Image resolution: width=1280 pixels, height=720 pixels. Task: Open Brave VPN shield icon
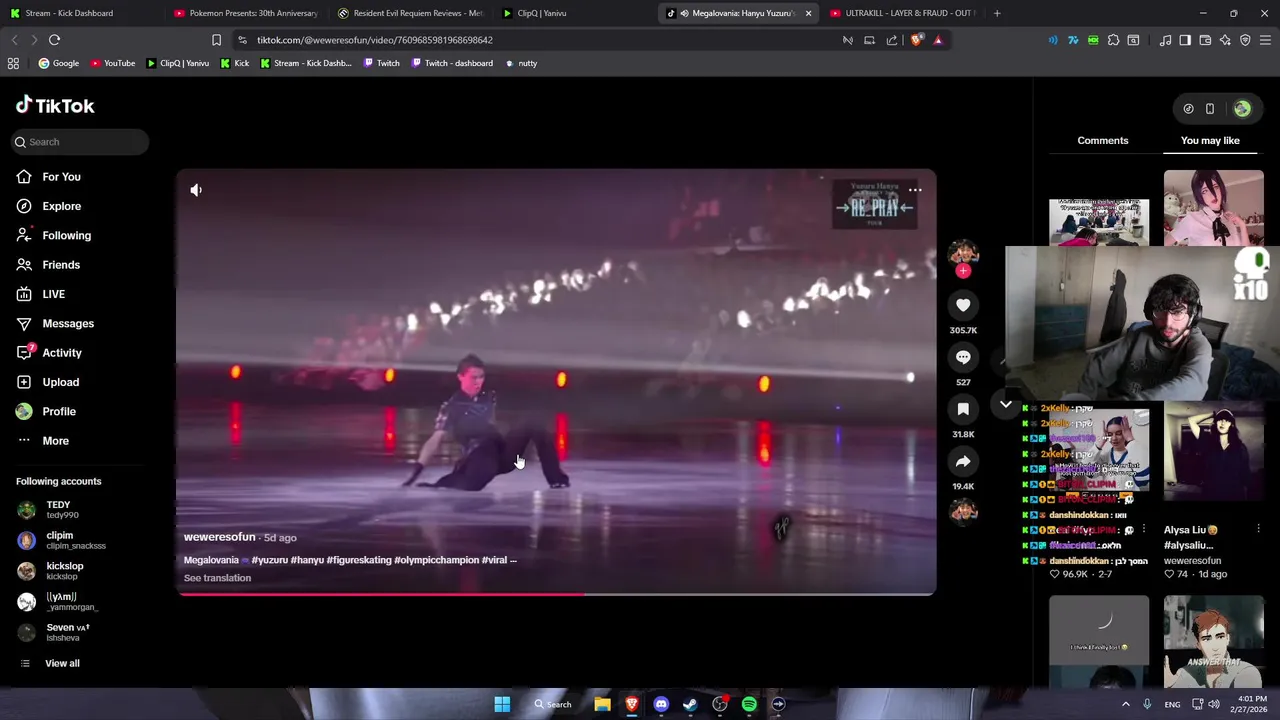tap(1245, 40)
